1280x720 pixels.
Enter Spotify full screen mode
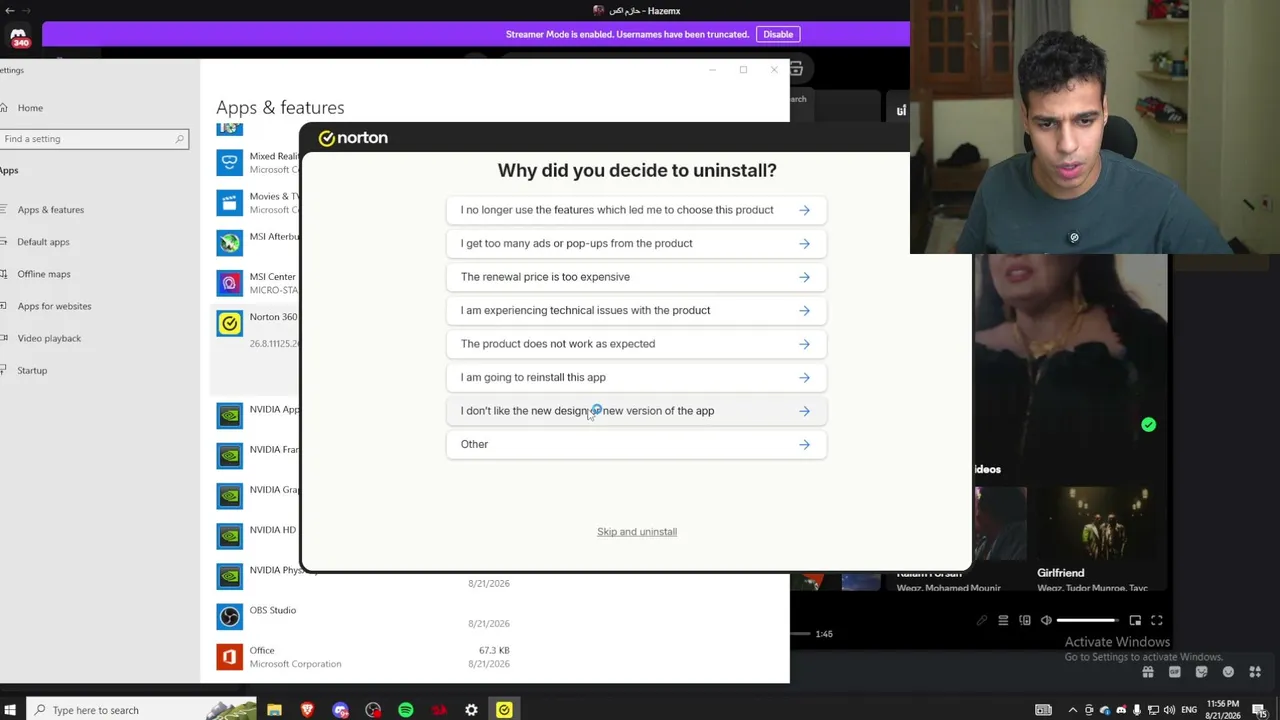coord(1157,621)
